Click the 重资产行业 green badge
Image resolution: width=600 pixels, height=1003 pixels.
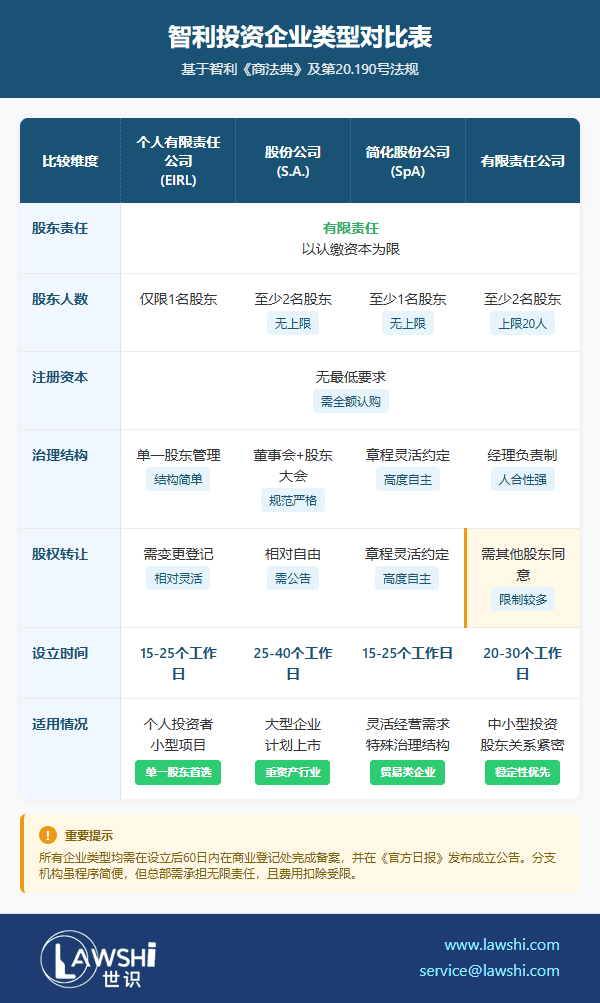292,772
